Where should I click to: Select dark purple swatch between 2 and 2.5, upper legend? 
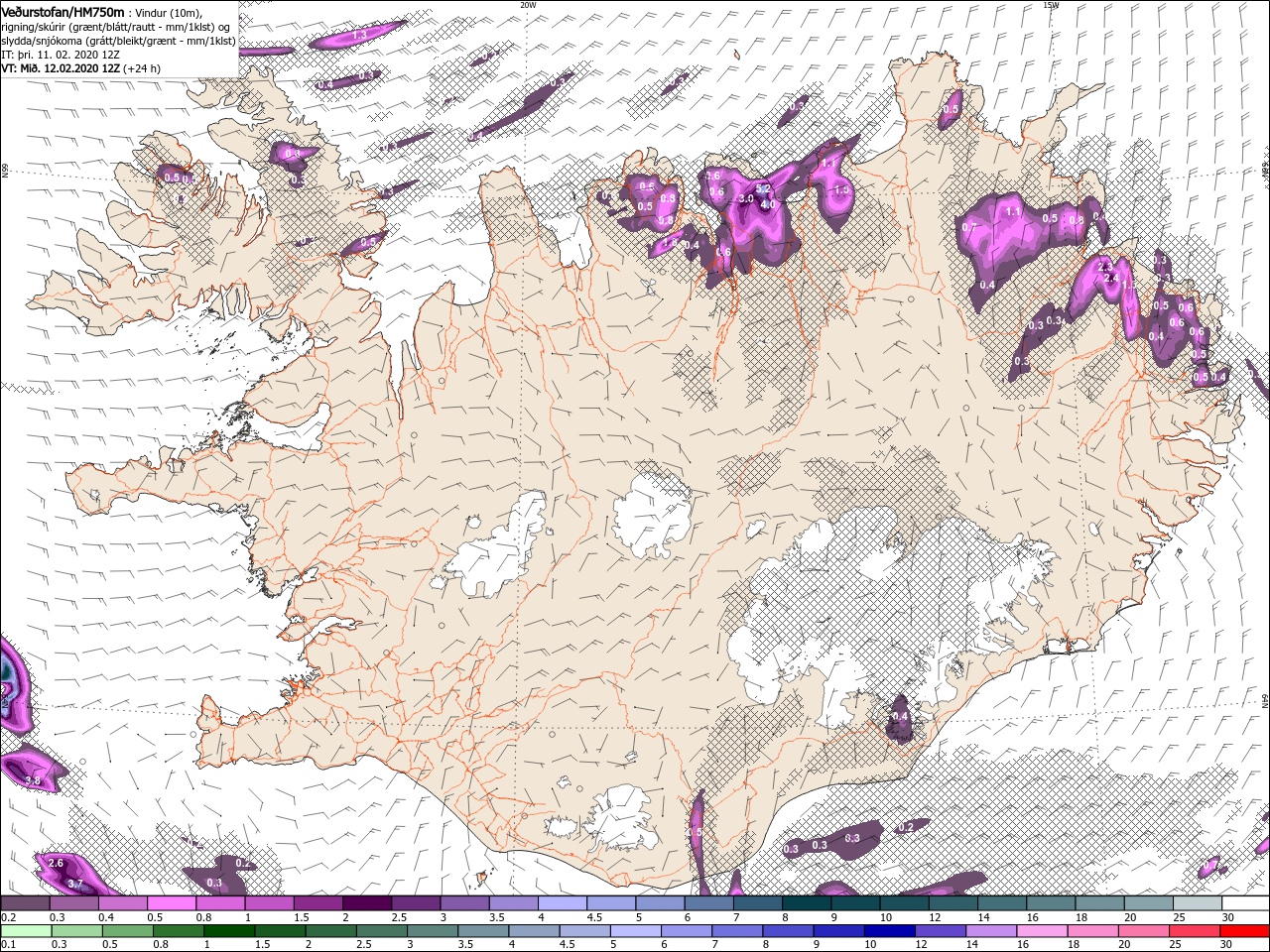click(365, 904)
